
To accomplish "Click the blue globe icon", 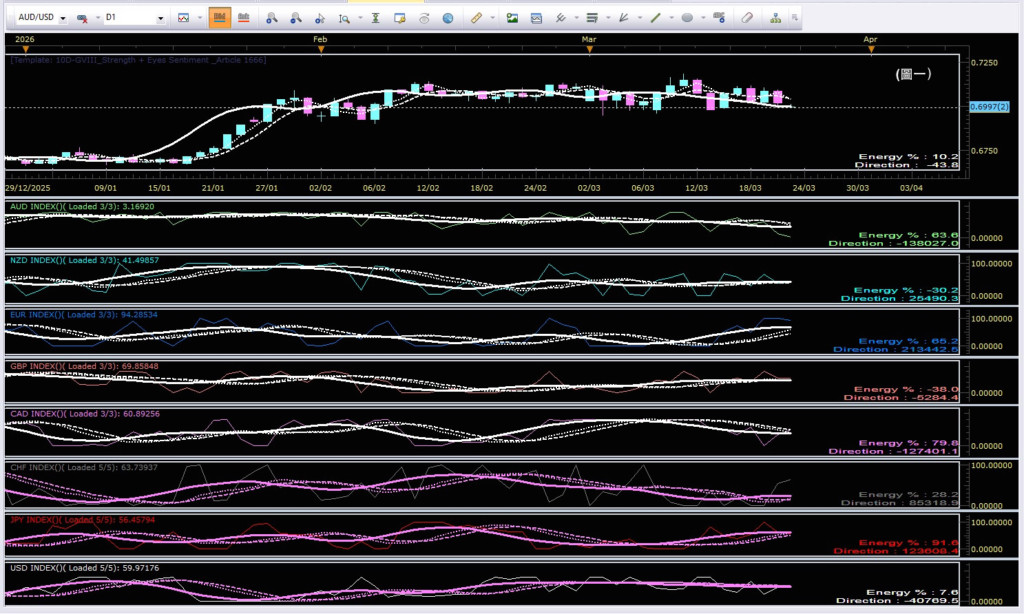I will coord(448,18).
